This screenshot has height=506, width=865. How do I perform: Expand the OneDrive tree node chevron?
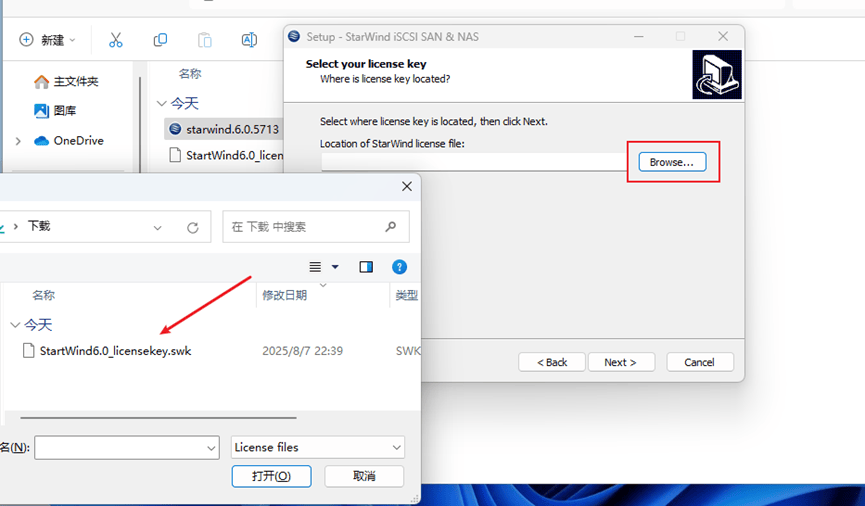pos(18,141)
